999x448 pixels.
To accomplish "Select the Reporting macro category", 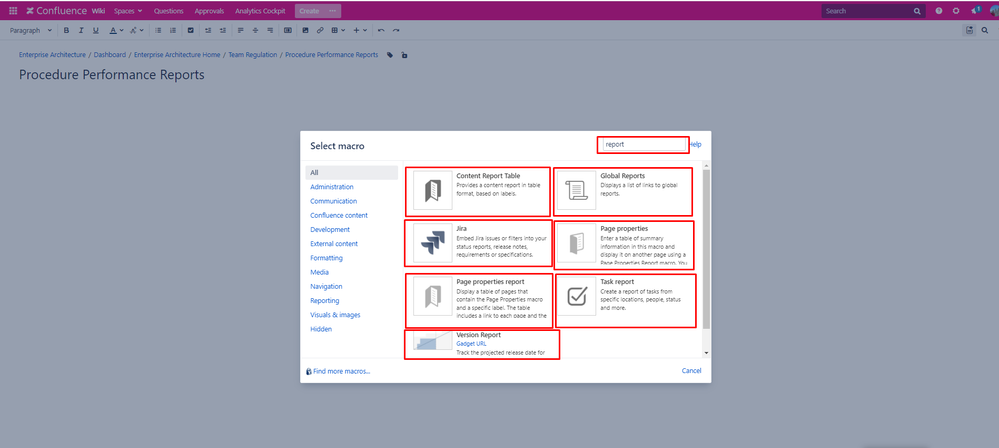I will point(324,300).
